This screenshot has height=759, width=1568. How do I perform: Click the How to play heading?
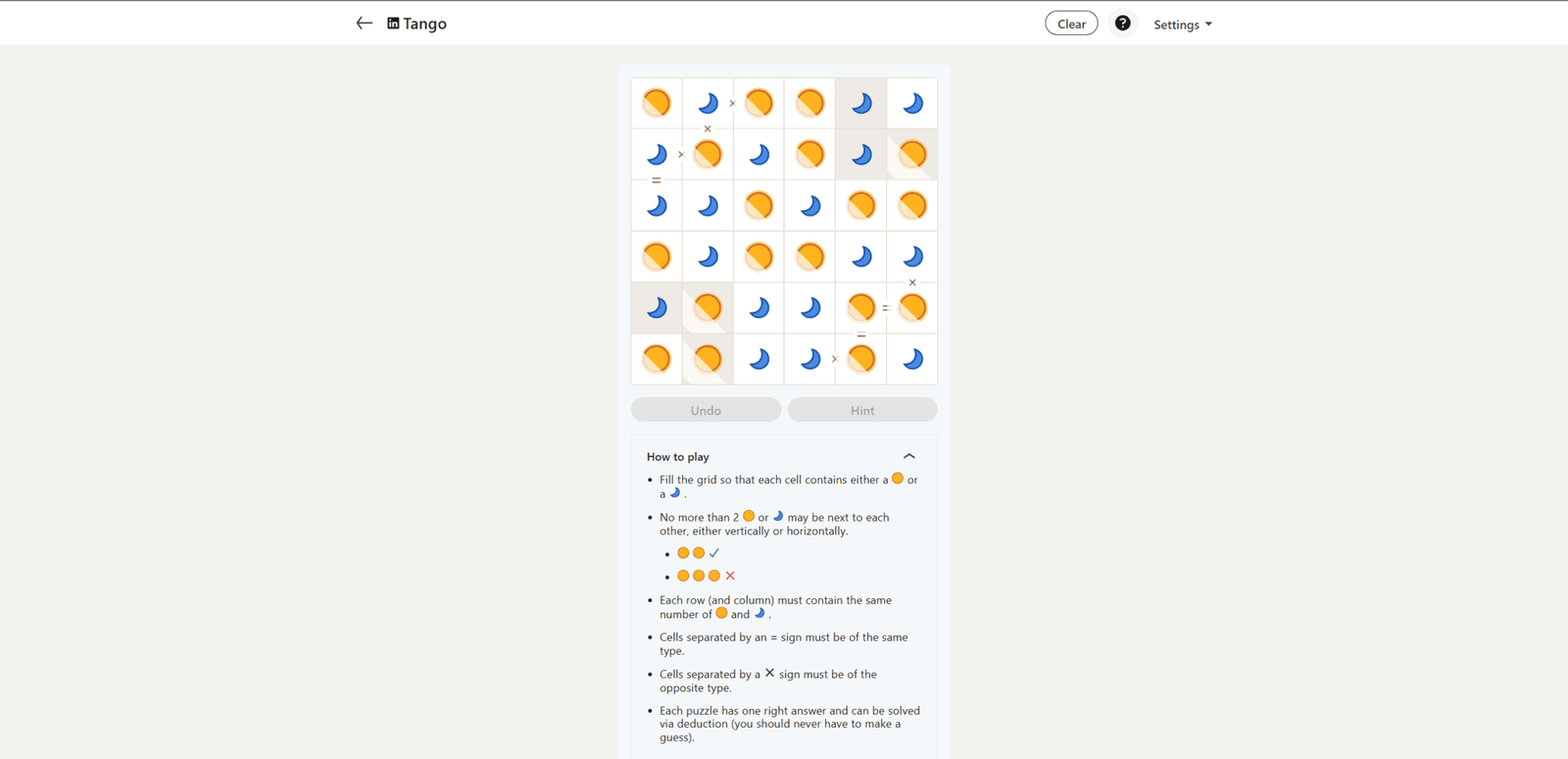(x=678, y=457)
